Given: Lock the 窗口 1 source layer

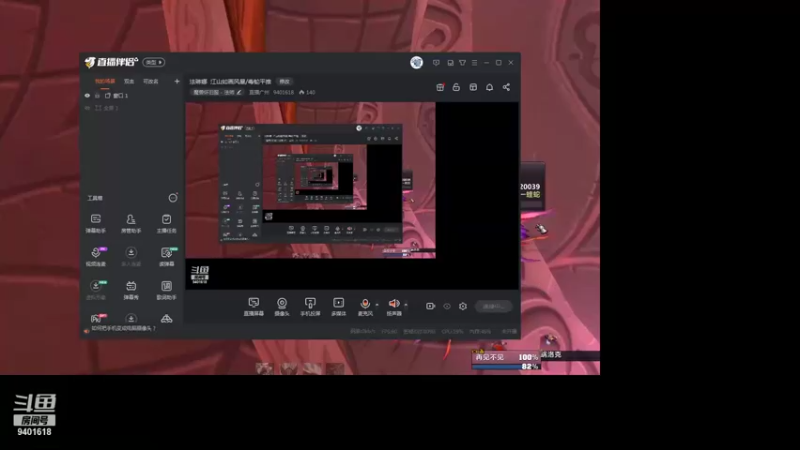Looking at the screenshot, I should point(97,95).
